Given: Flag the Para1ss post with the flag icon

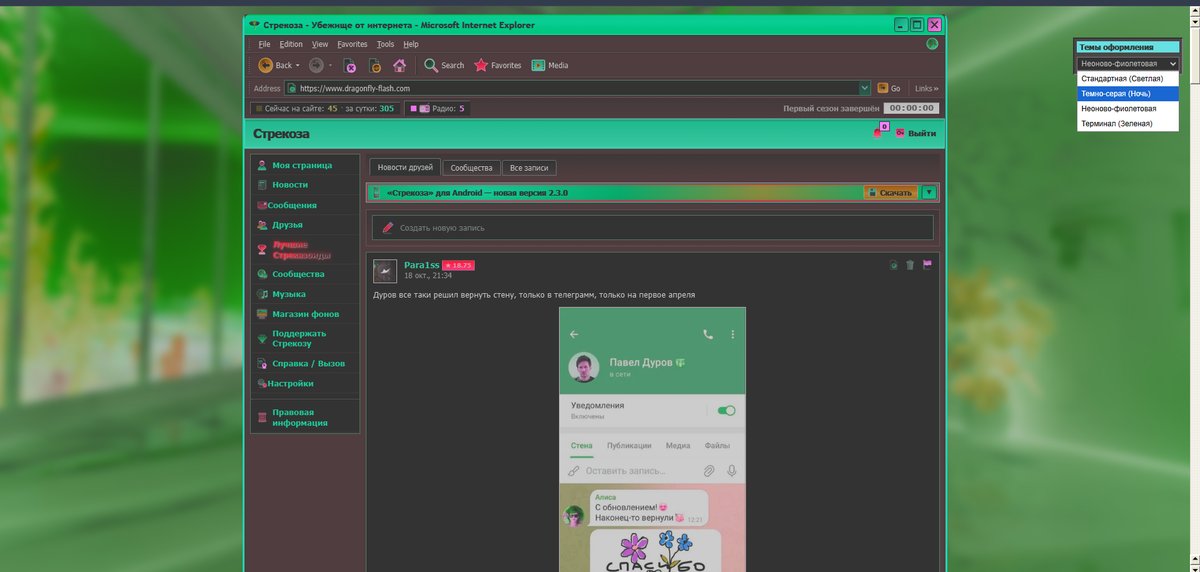Looking at the screenshot, I should [927, 265].
